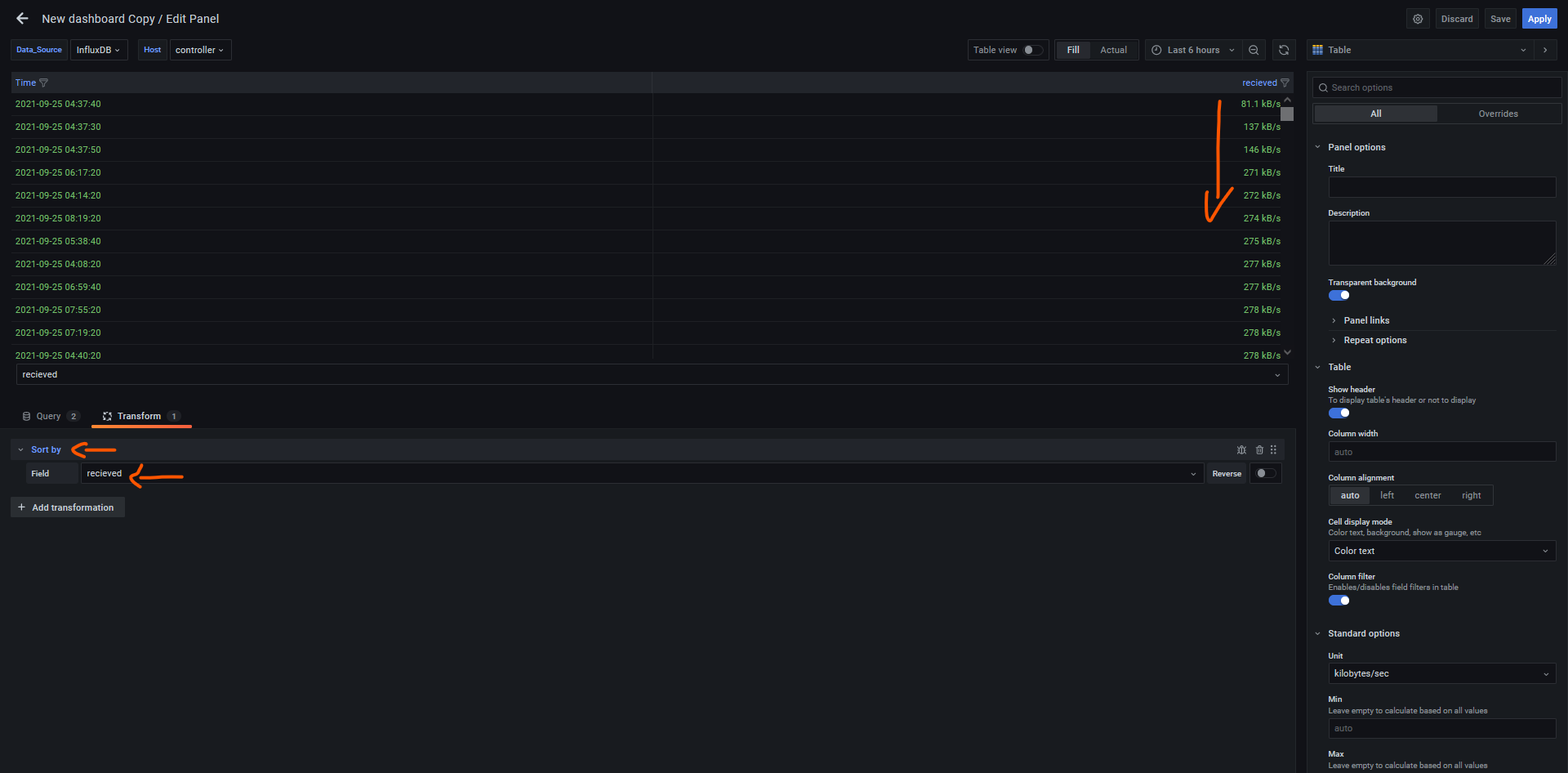This screenshot has width=1568, height=773.
Task: Toggle the Table view switch
Action: click(1033, 50)
